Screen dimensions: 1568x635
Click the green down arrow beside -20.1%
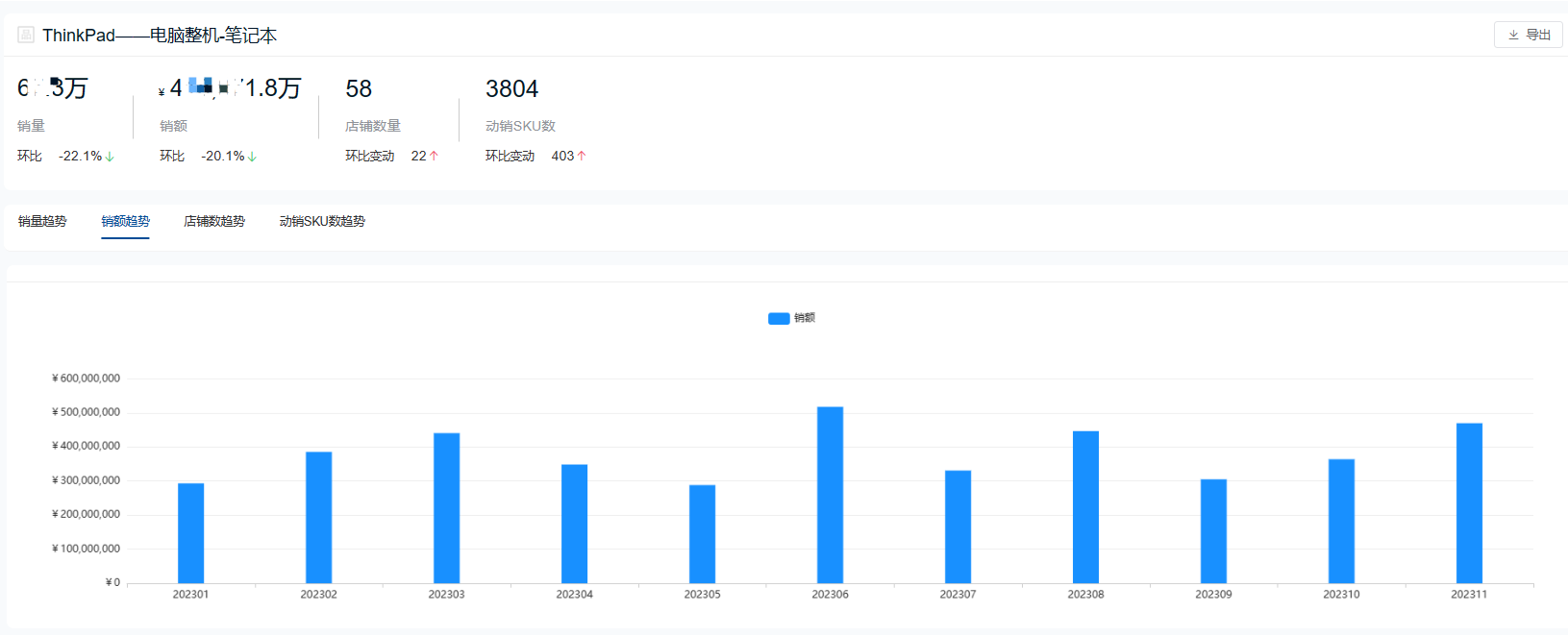[x=252, y=157]
